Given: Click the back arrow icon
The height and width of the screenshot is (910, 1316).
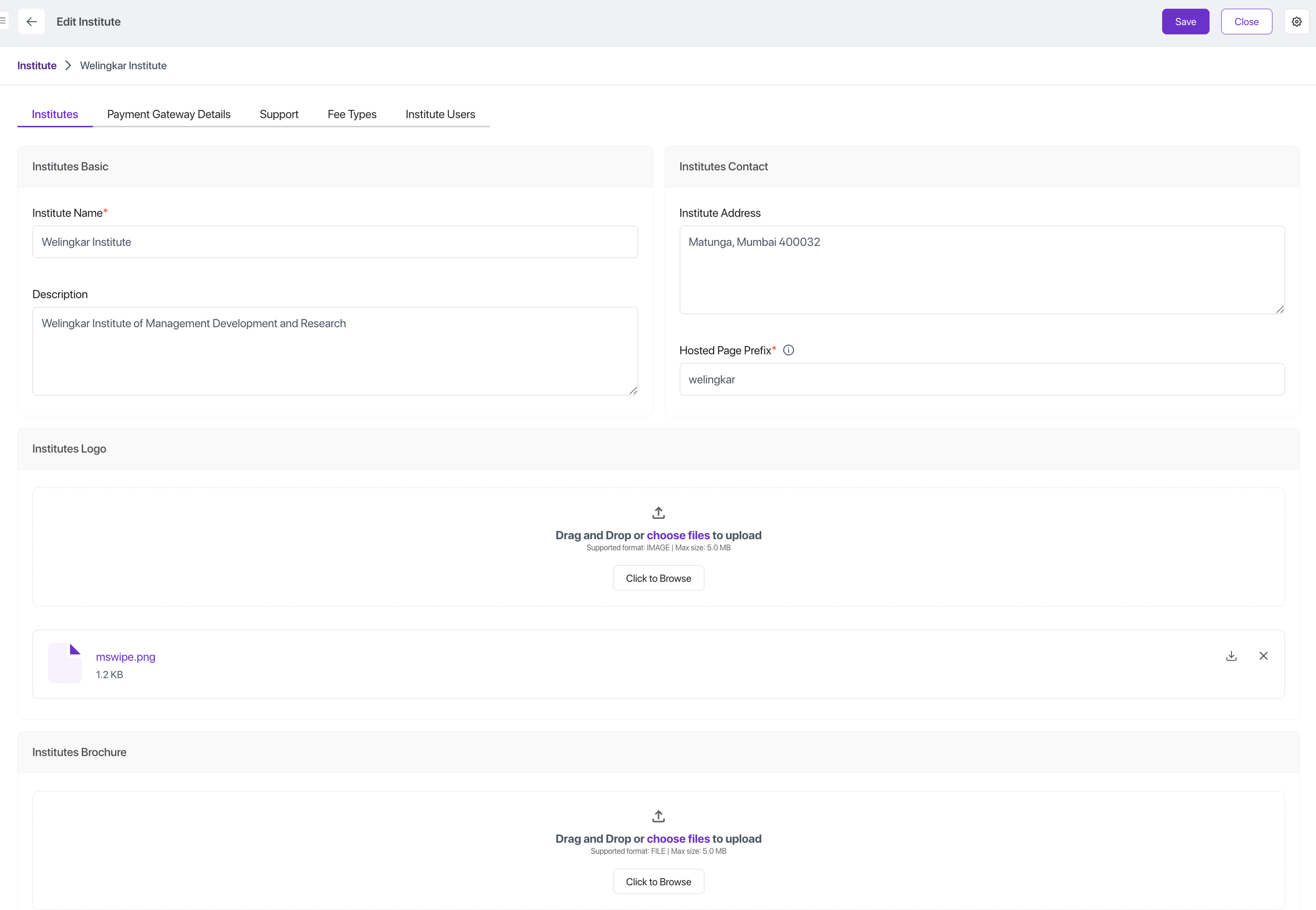Looking at the screenshot, I should click(31, 22).
